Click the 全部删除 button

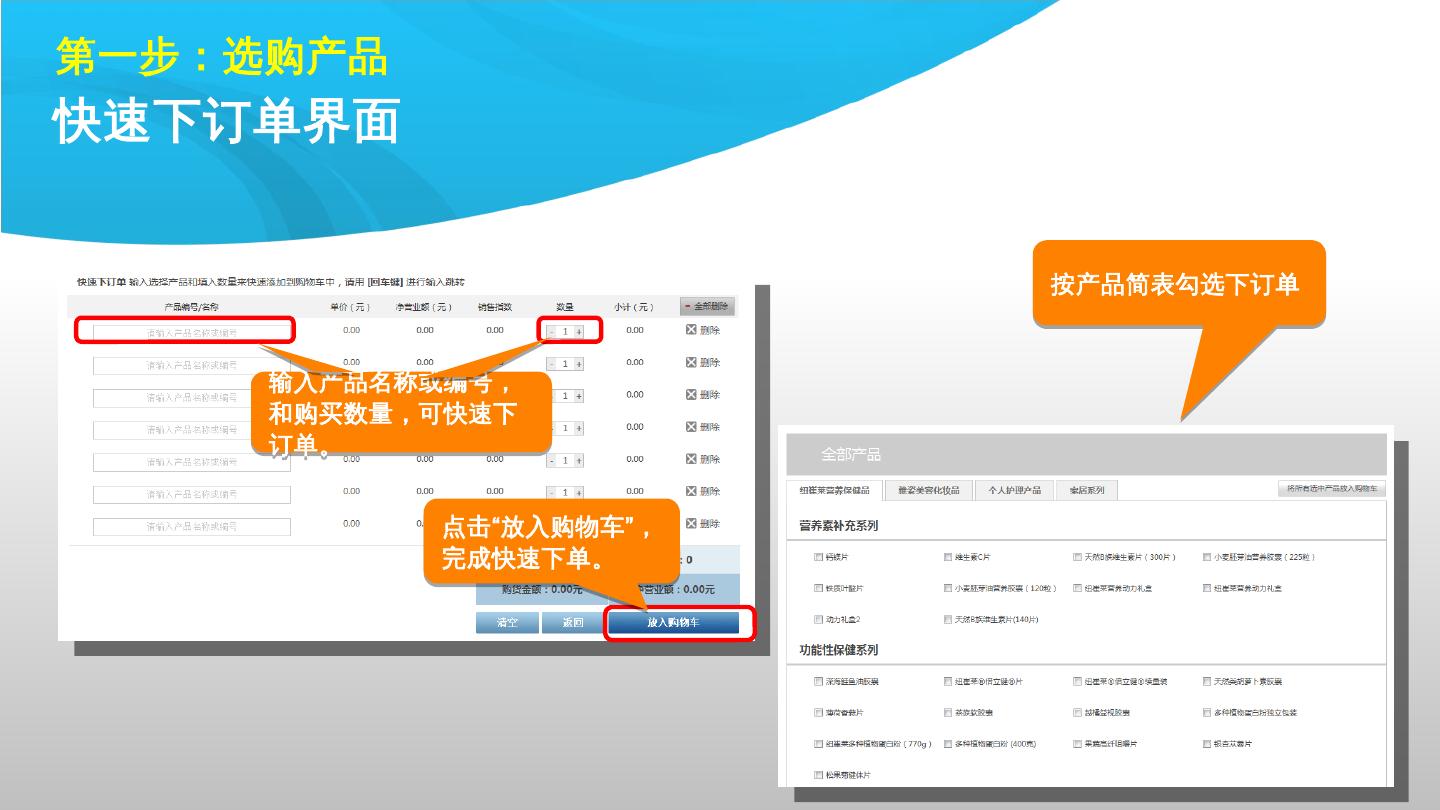pyautogui.click(x=706, y=306)
